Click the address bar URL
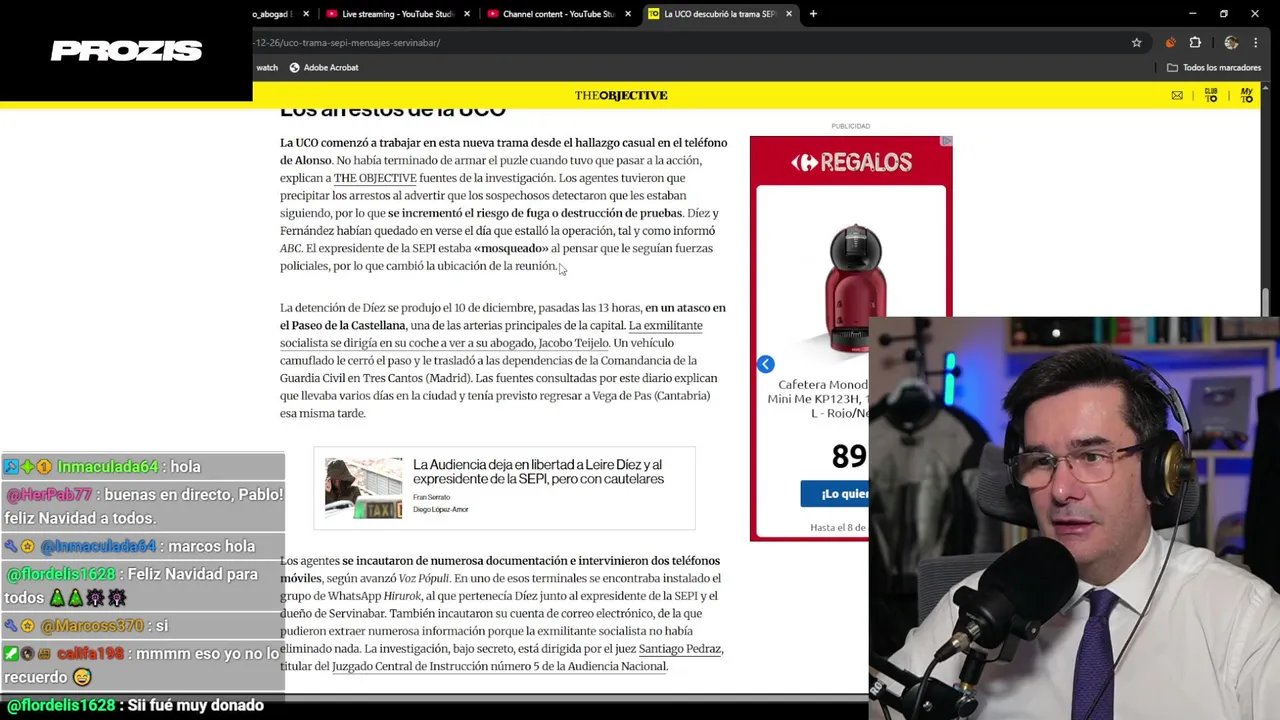Viewport: 1280px width, 720px height. coord(346,43)
